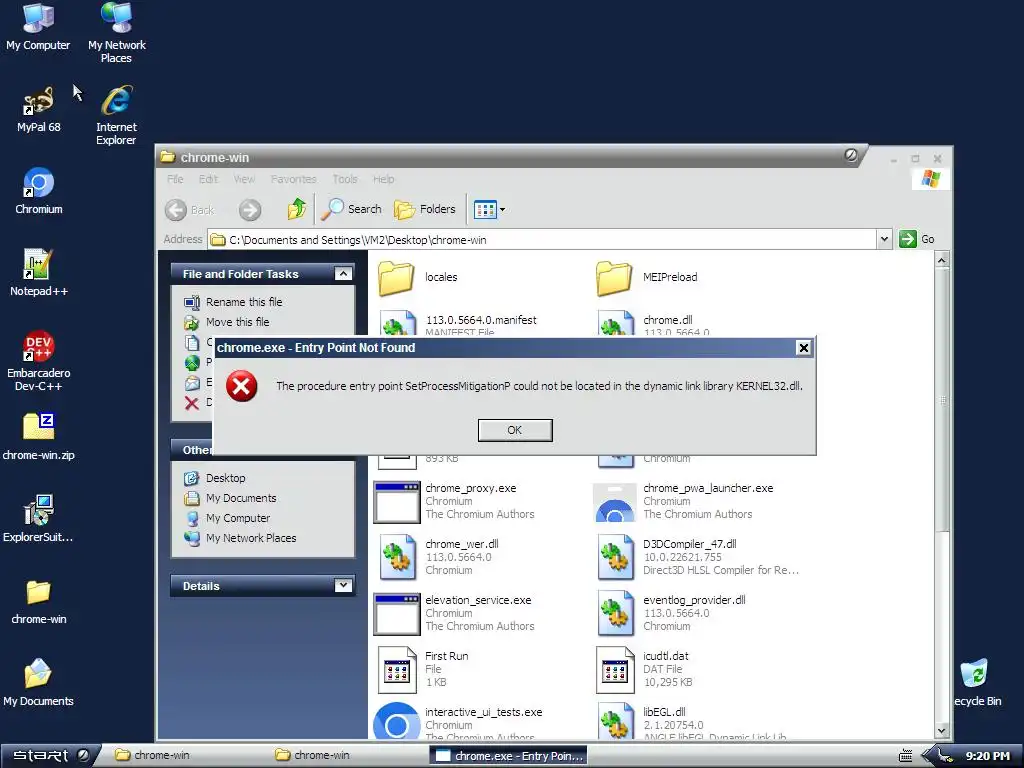Click the keyboard icon in system tray
The image size is (1024, 768).
[905, 756]
